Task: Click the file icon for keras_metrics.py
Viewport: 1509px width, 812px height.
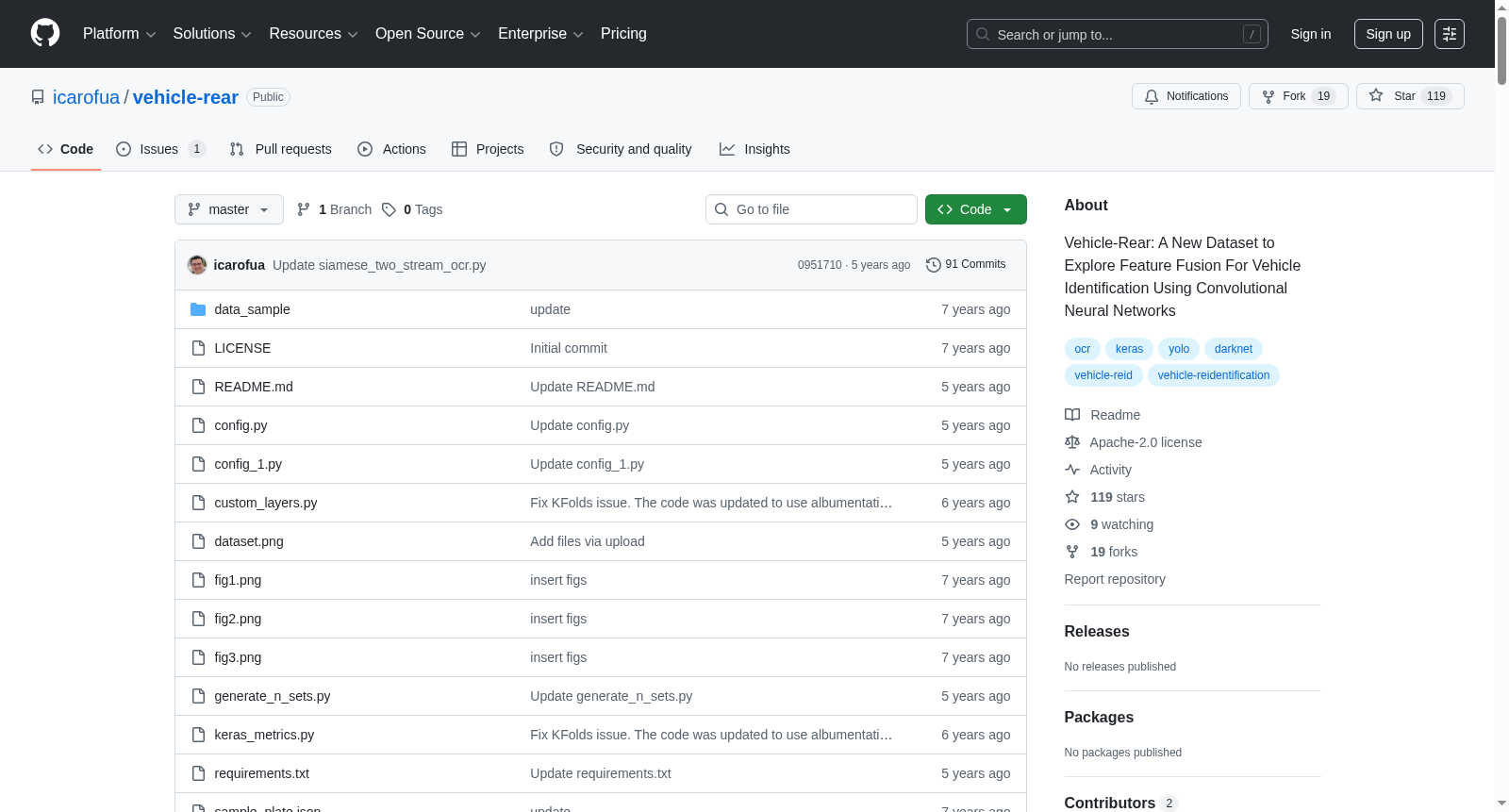Action: click(198, 735)
